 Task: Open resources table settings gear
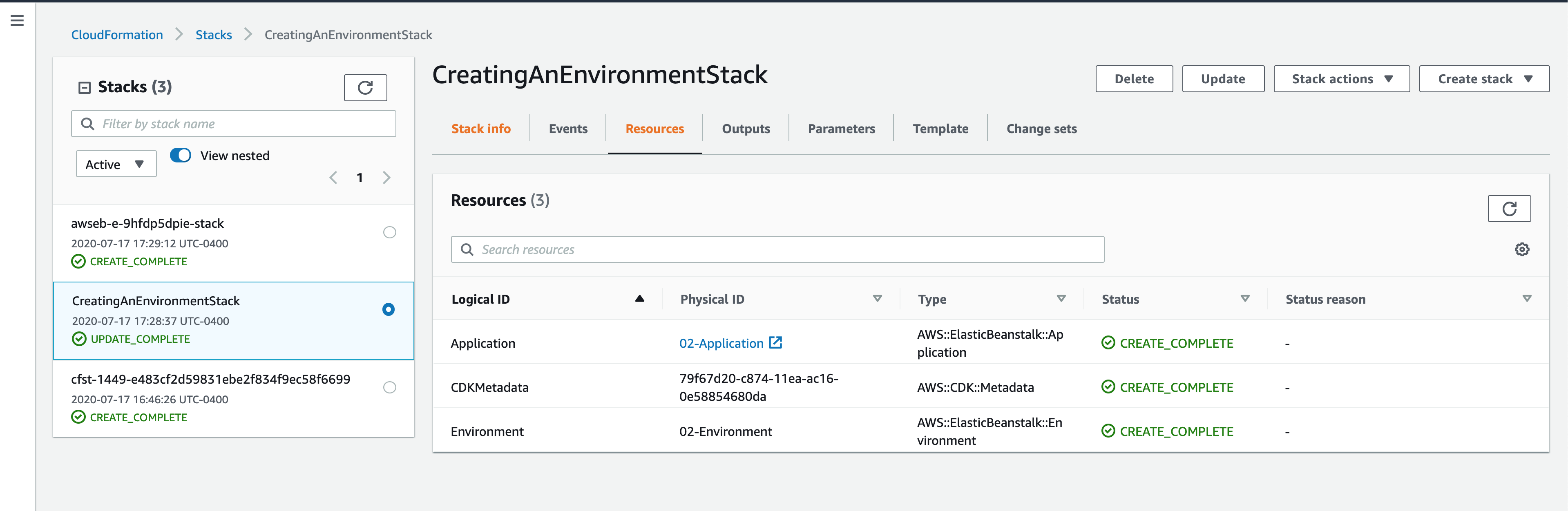click(1521, 249)
